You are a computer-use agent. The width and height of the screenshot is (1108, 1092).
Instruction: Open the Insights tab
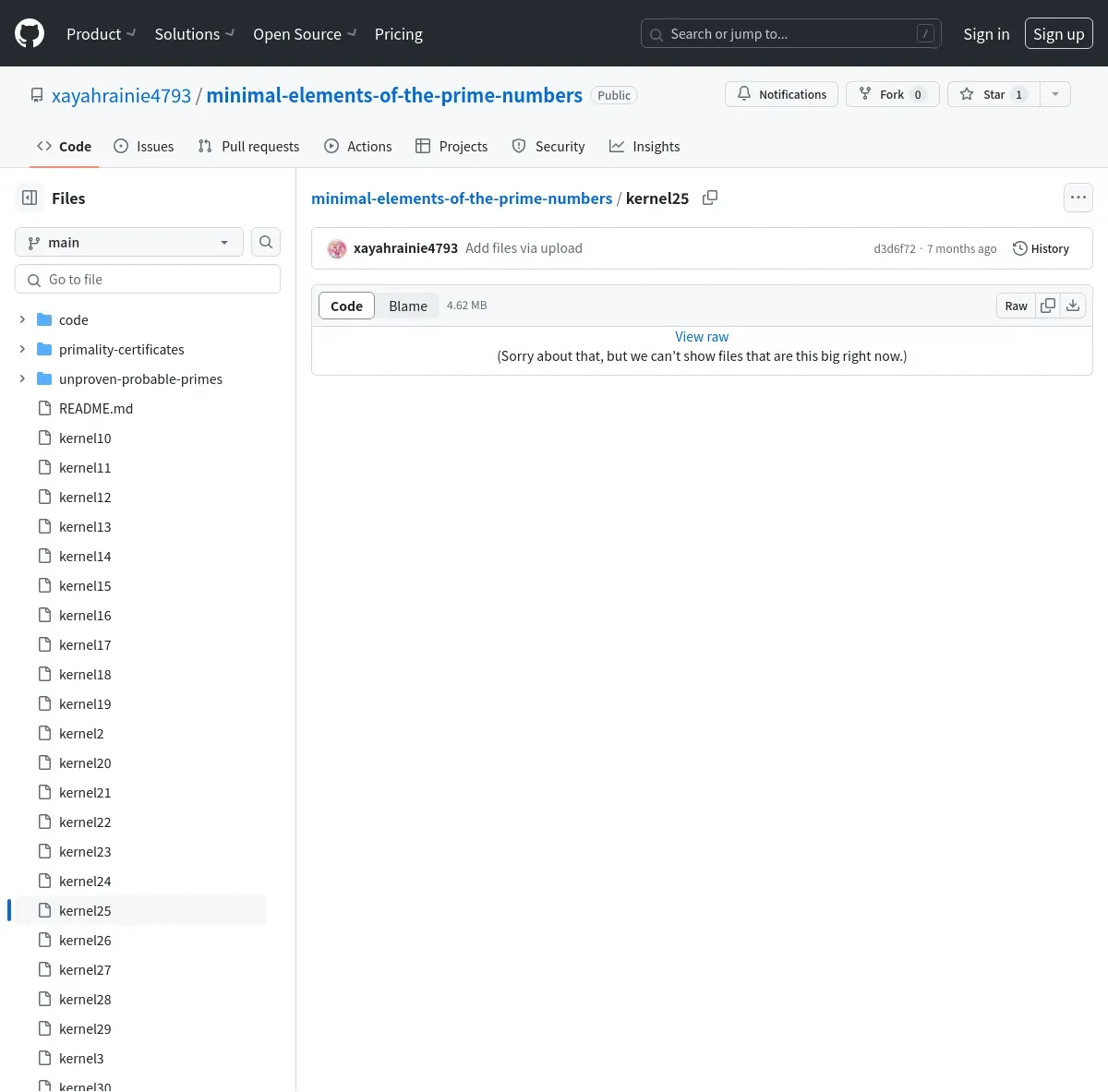644,146
